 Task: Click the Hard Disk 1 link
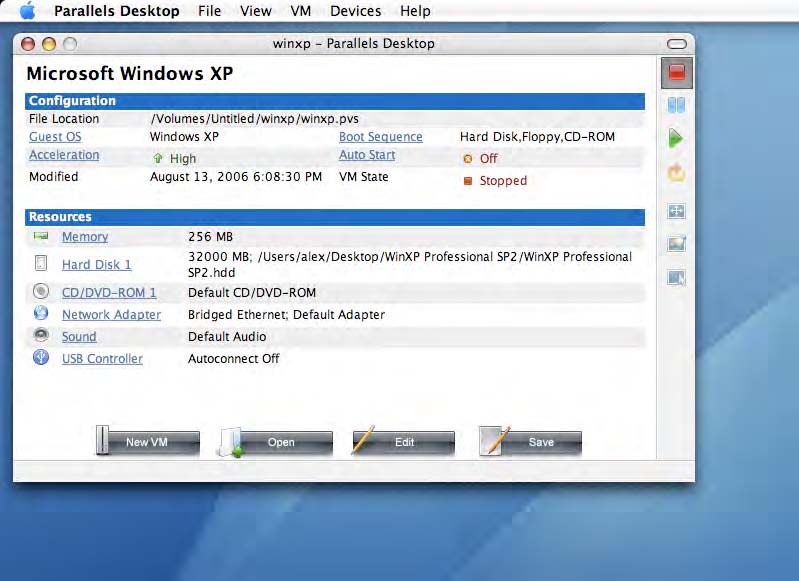click(x=96, y=265)
